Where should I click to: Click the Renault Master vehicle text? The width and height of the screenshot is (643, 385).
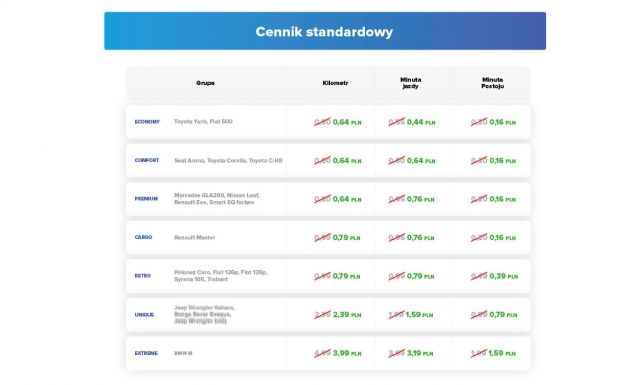(194, 237)
